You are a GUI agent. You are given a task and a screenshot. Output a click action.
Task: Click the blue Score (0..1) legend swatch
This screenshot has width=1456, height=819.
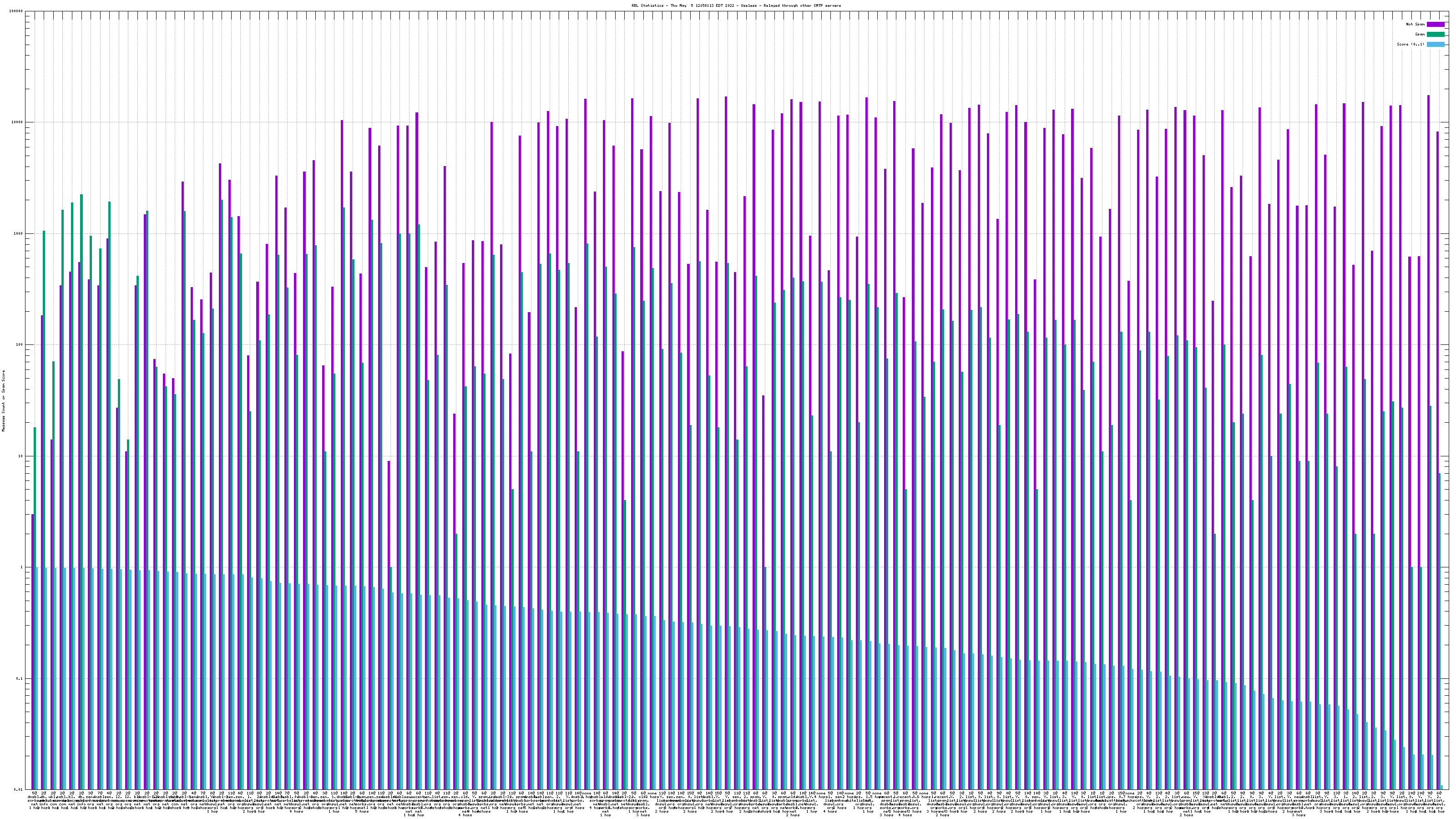pos(1435,44)
